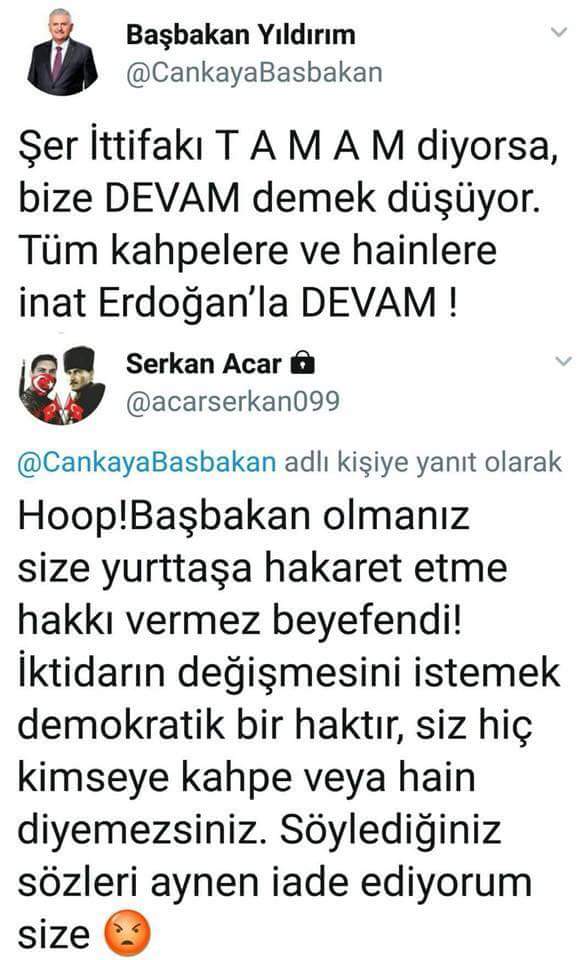The height and width of the screenshot is (960, 582).
Task: Click the "Şer İttifakı T A M A M" line
Action: click(211, 147)
